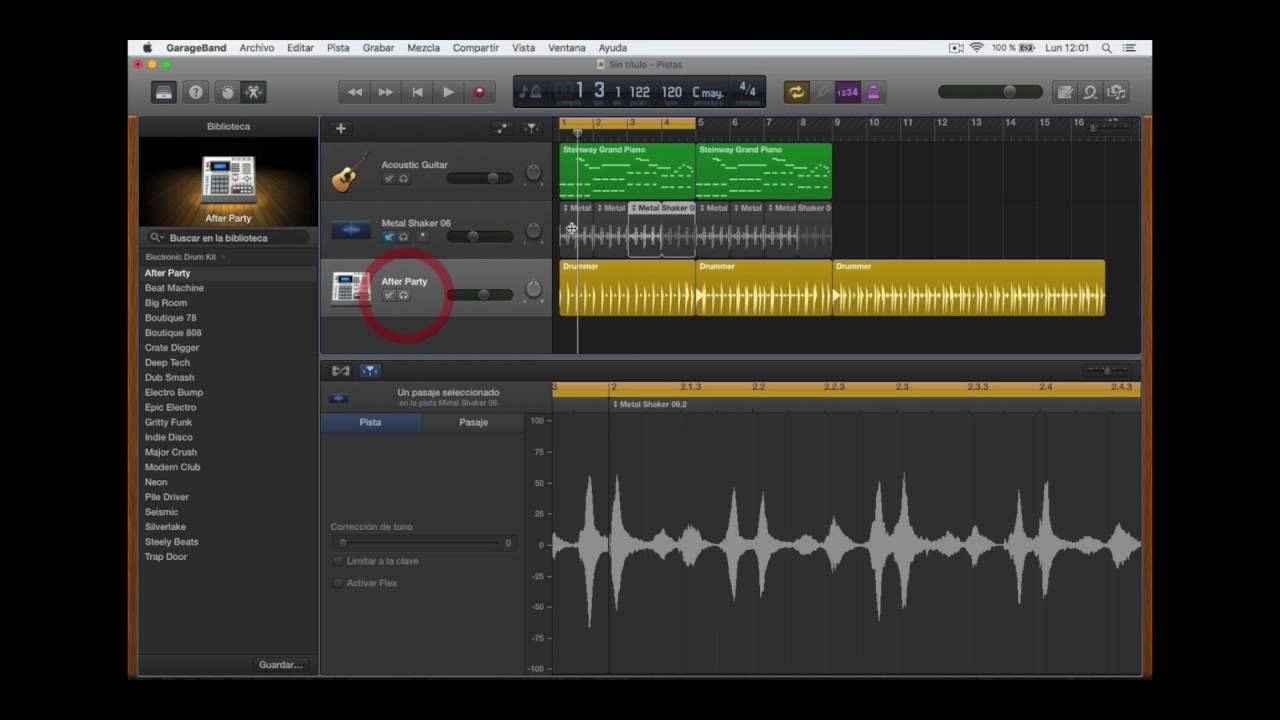
Task: Toggle the Editors scissors button
Action: [253, 92]
